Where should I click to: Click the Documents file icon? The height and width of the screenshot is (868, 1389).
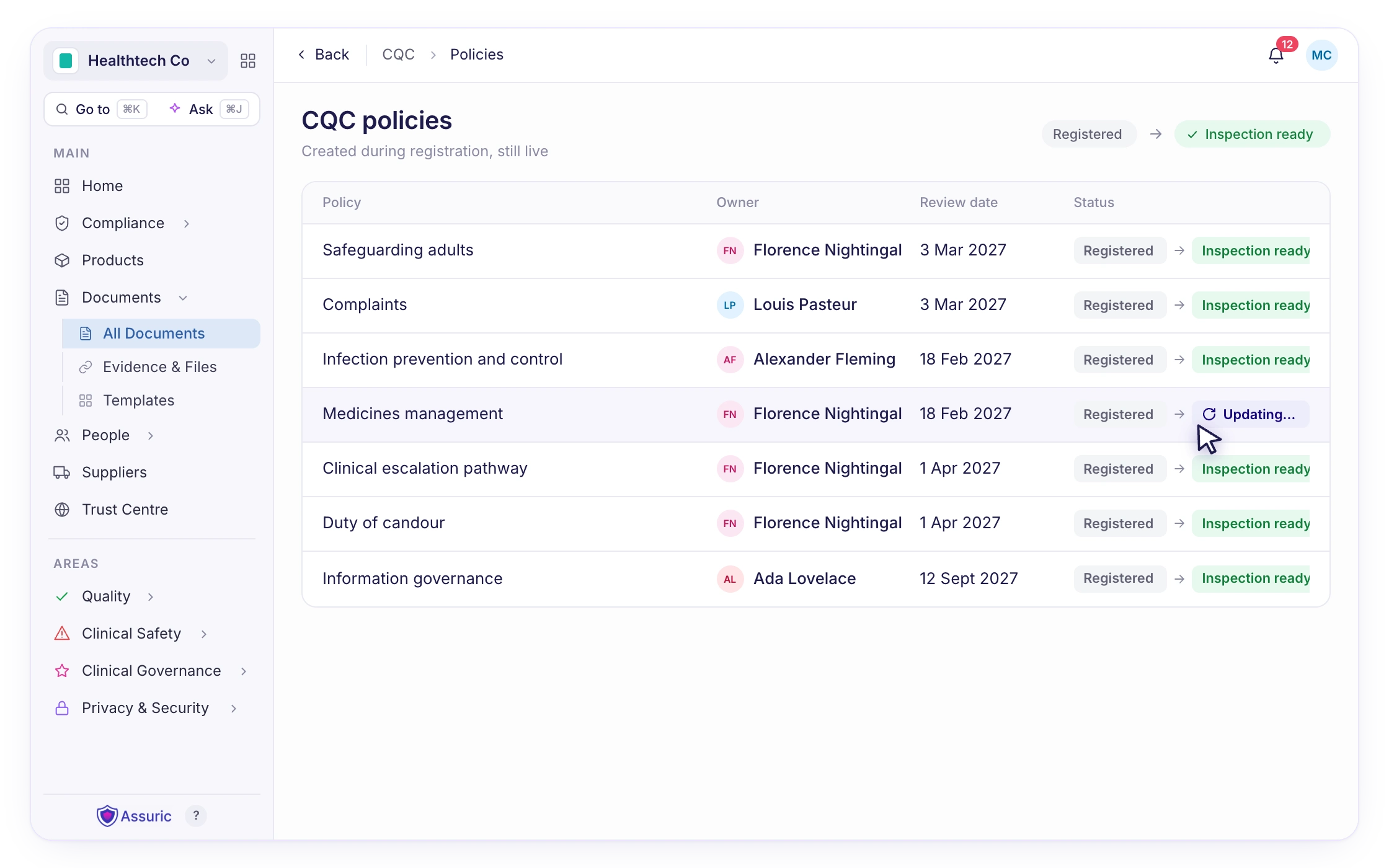(62, 298)
